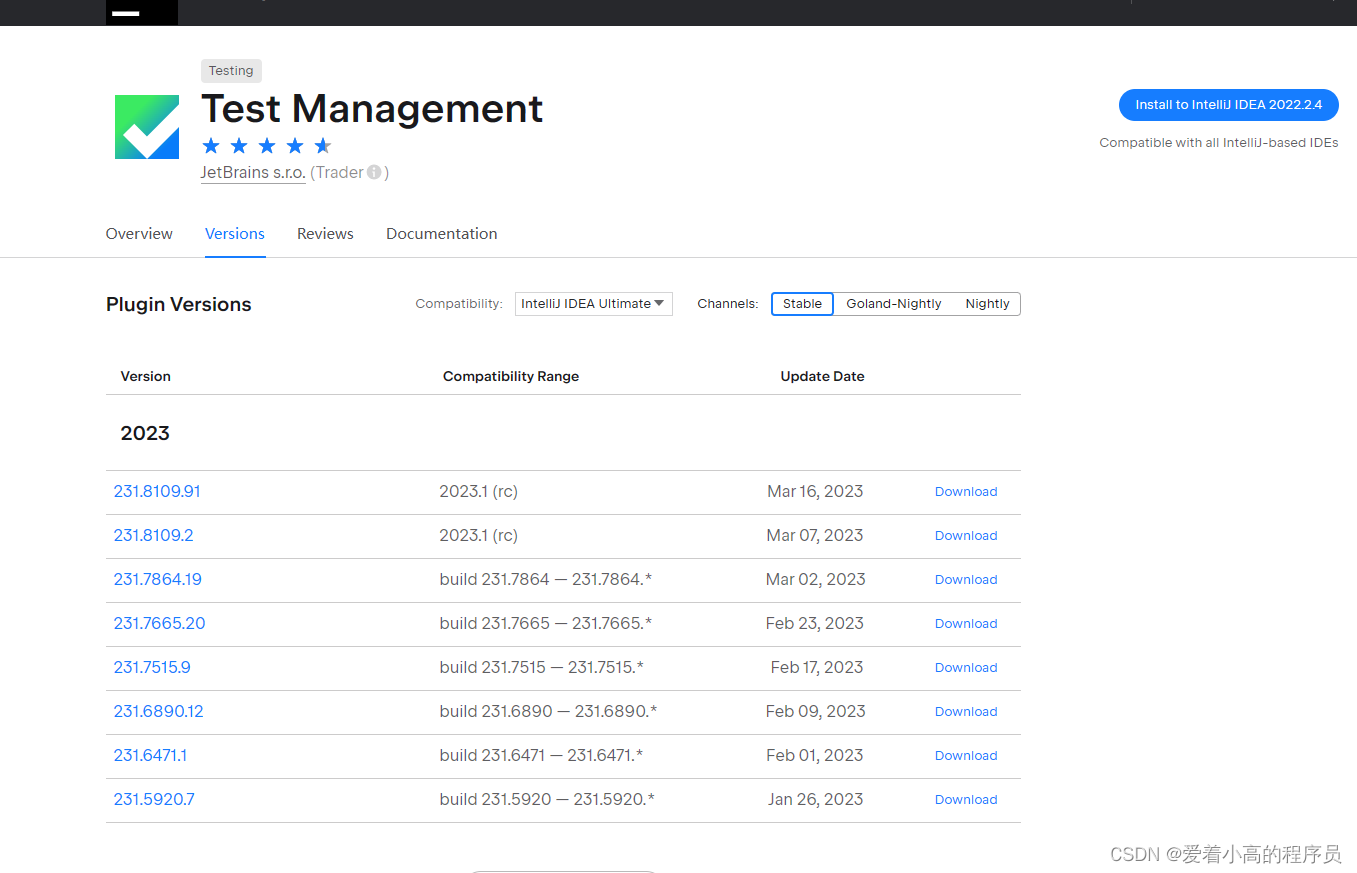
Task: Switch to the Overview tab
Action: click(x=139, y=233)
